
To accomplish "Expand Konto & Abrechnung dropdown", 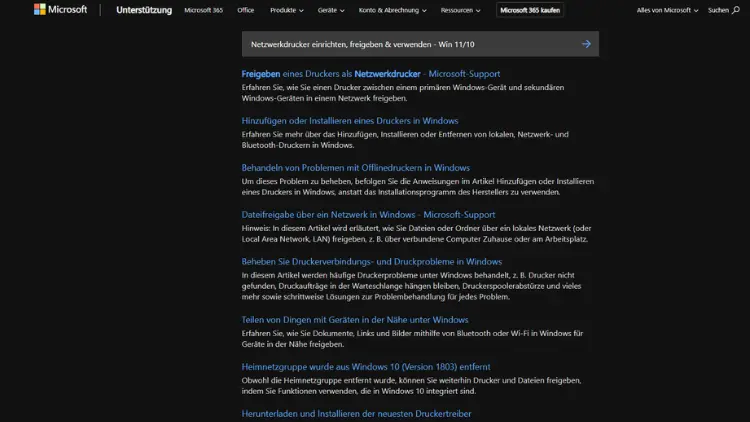I will [392, 10].
